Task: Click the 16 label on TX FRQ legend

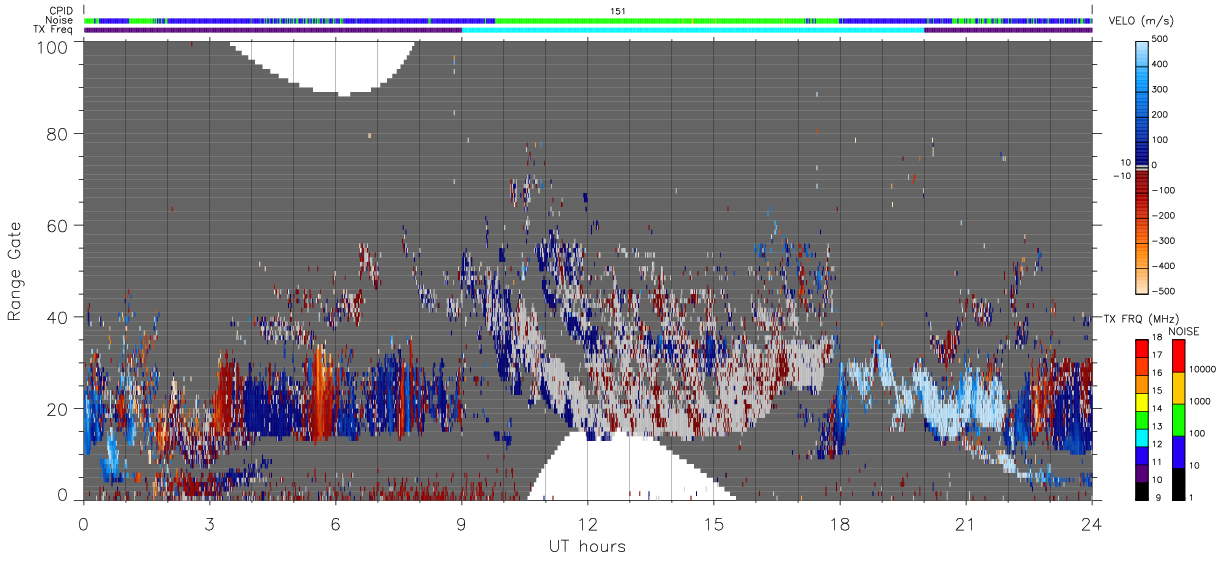Action: (1156, 373)
